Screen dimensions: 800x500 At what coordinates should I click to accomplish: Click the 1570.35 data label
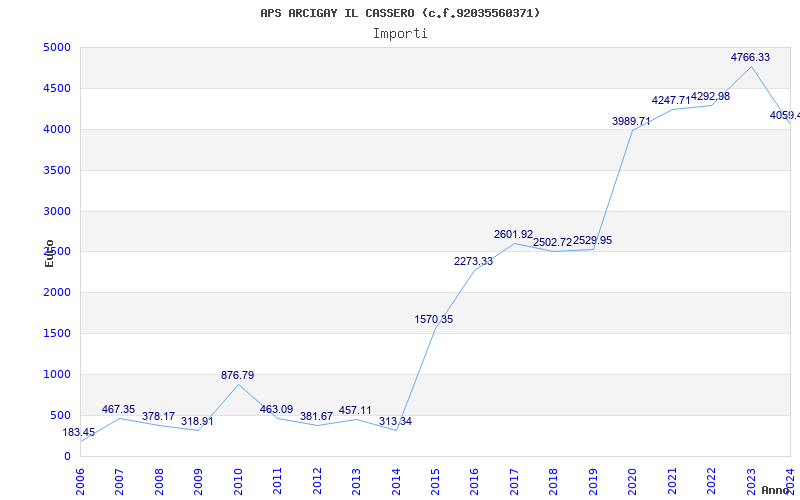(x=434, y=319)
